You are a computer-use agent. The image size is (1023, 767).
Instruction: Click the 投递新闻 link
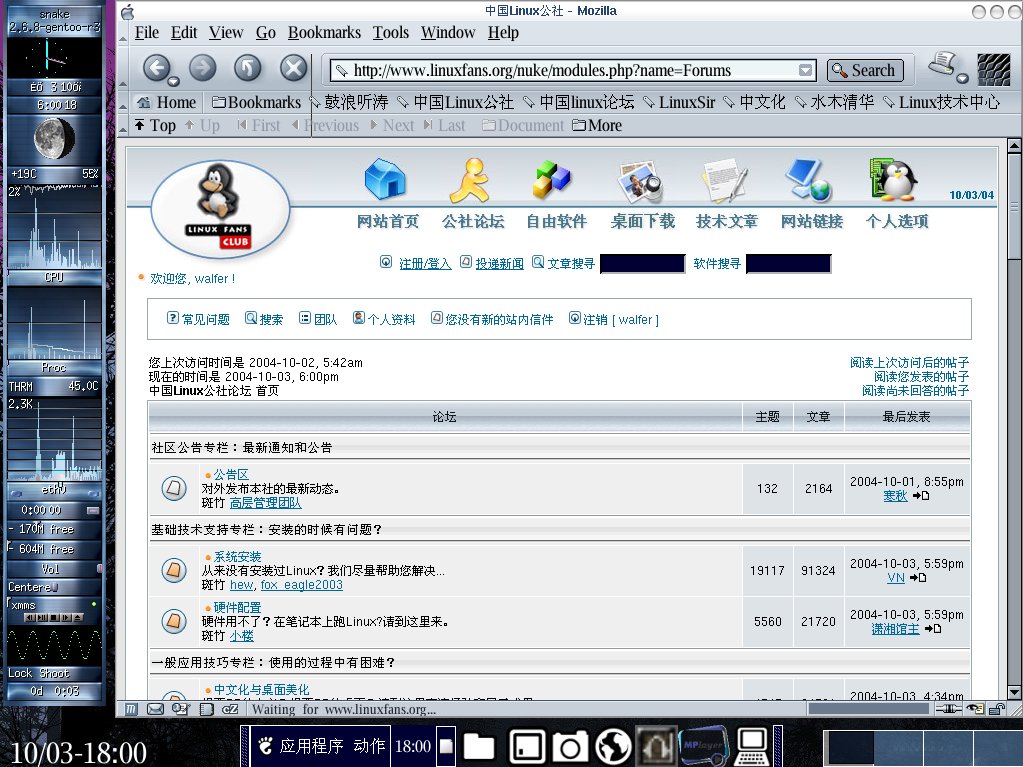point(499,263)
